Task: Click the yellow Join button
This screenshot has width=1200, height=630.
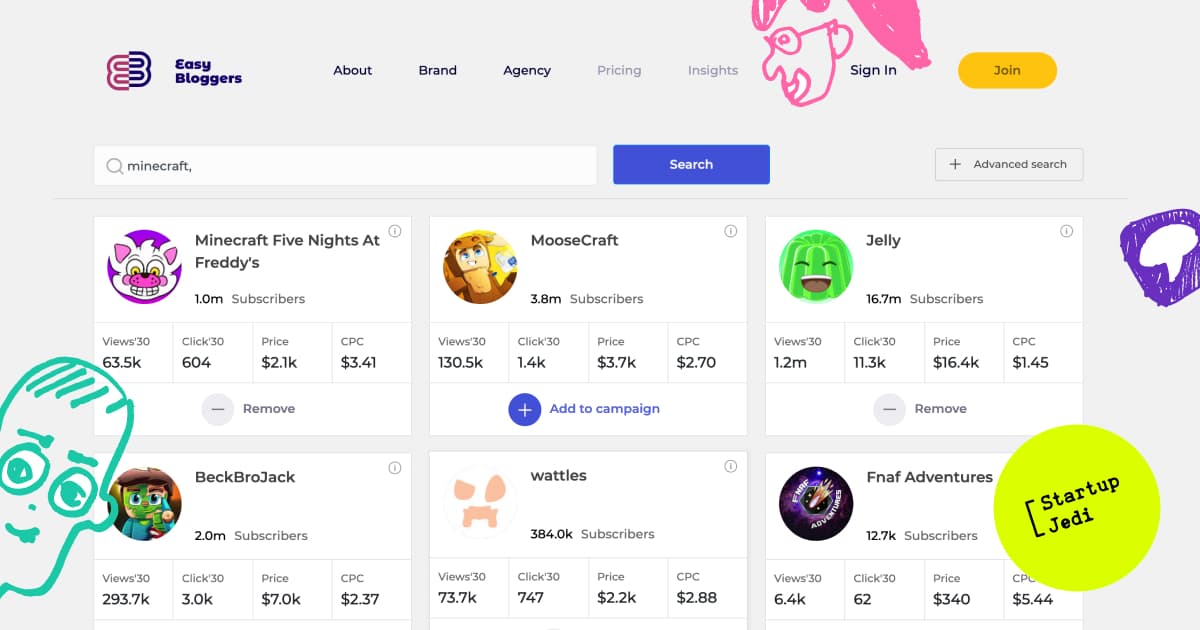Action: click(1007, 70)
